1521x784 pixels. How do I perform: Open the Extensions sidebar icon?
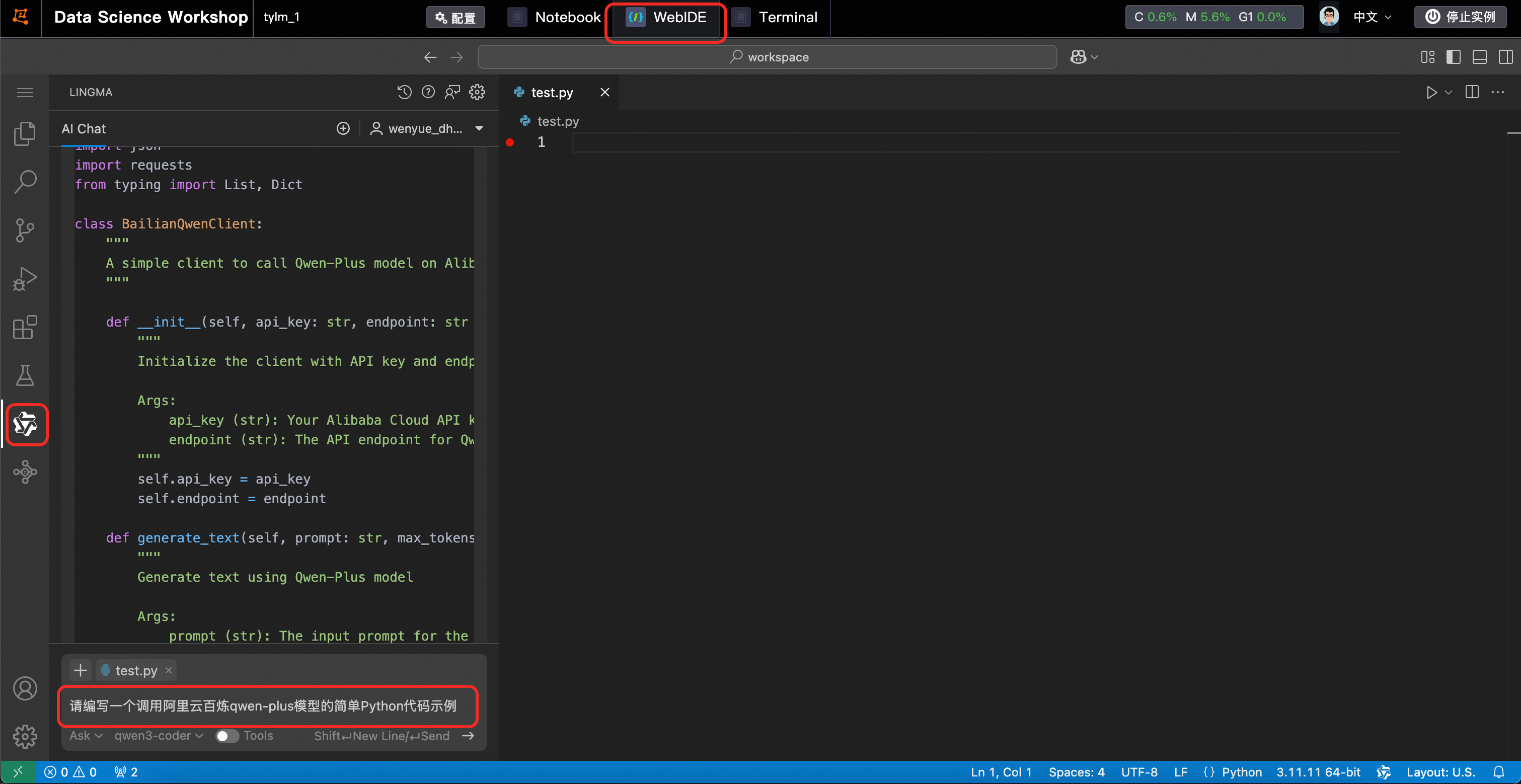click(25, 327)
